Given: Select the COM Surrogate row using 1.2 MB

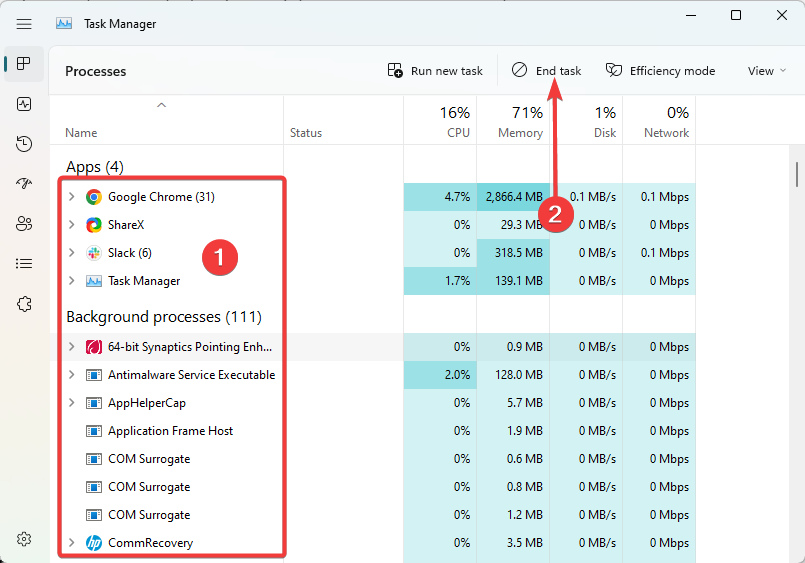Looking at the screenshot, I should (149, 515).
